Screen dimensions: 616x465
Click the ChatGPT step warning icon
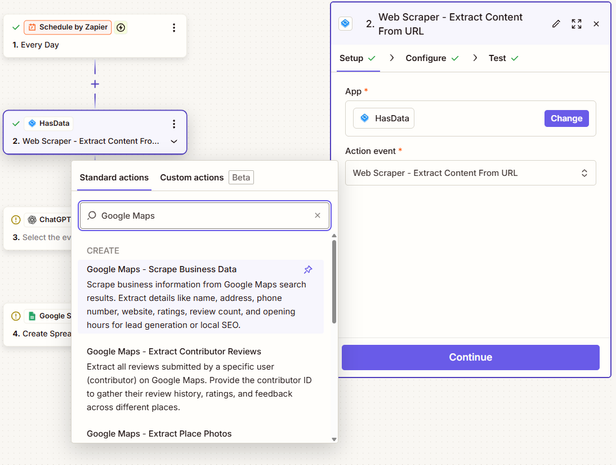click(x=16, y=220)
